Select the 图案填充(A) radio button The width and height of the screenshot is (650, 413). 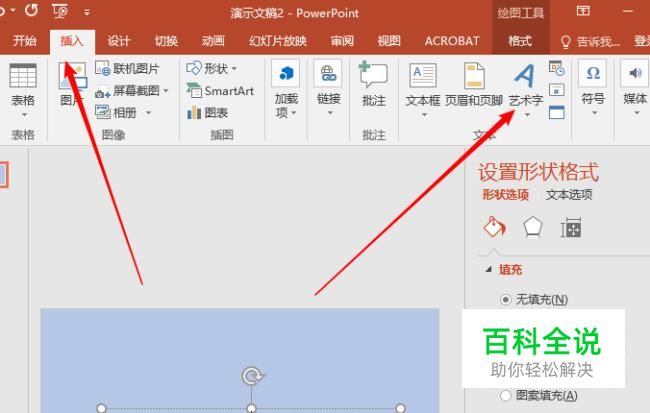pyautogui.click(x=505, y=396)
